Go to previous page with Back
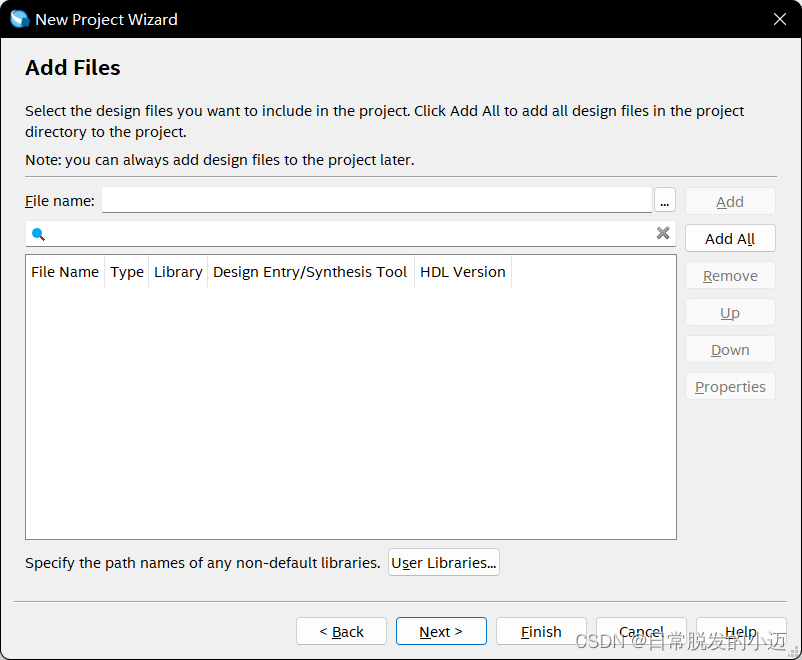The image size is (802, 660). tap(341, 631)
